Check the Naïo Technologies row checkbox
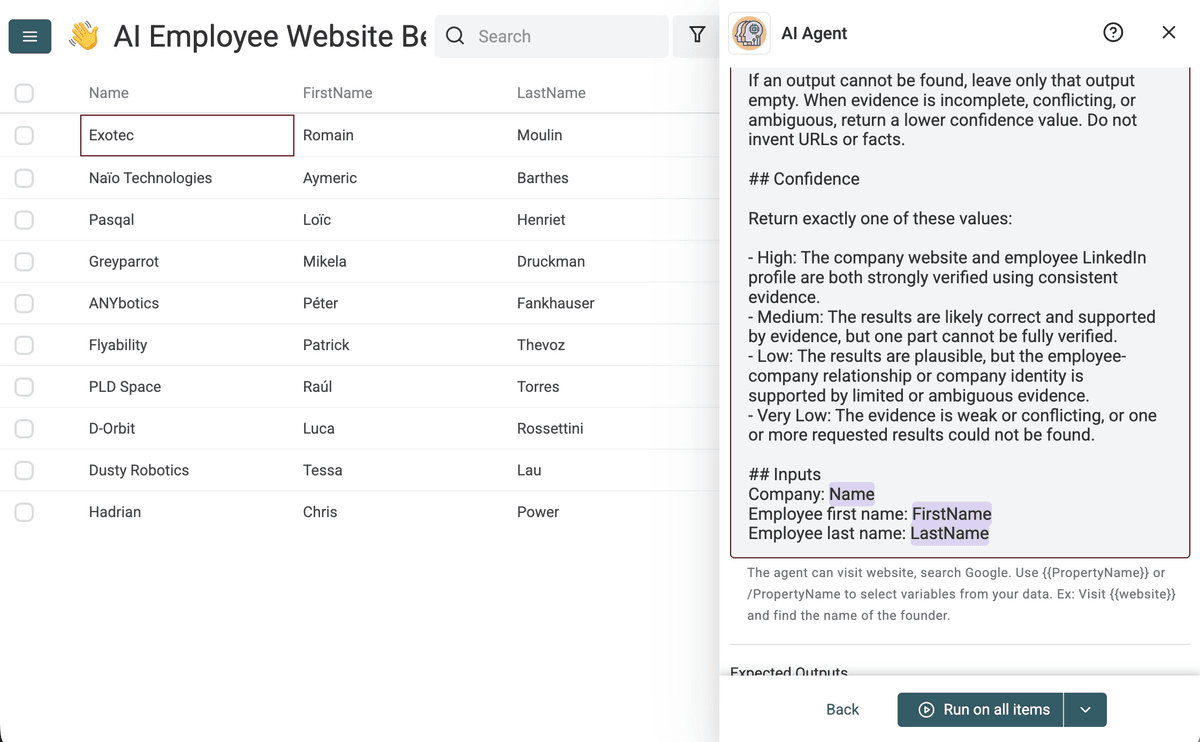Viewport: 1200px width, 742px height. point(24,178)
